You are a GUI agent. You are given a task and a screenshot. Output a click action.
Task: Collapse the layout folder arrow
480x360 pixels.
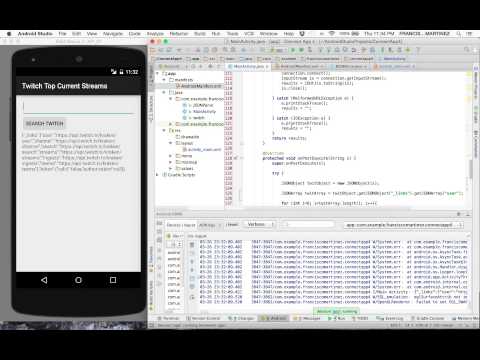click(170, 143)
